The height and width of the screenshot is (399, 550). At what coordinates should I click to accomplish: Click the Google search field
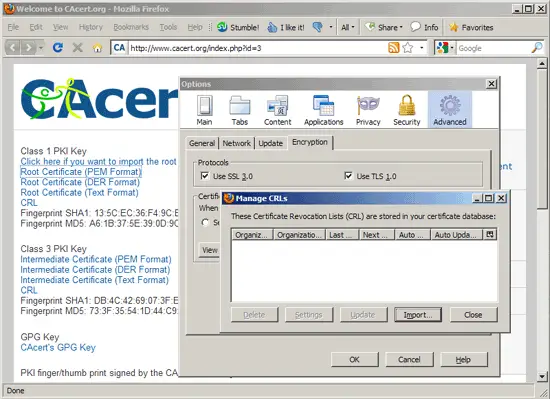493,48
